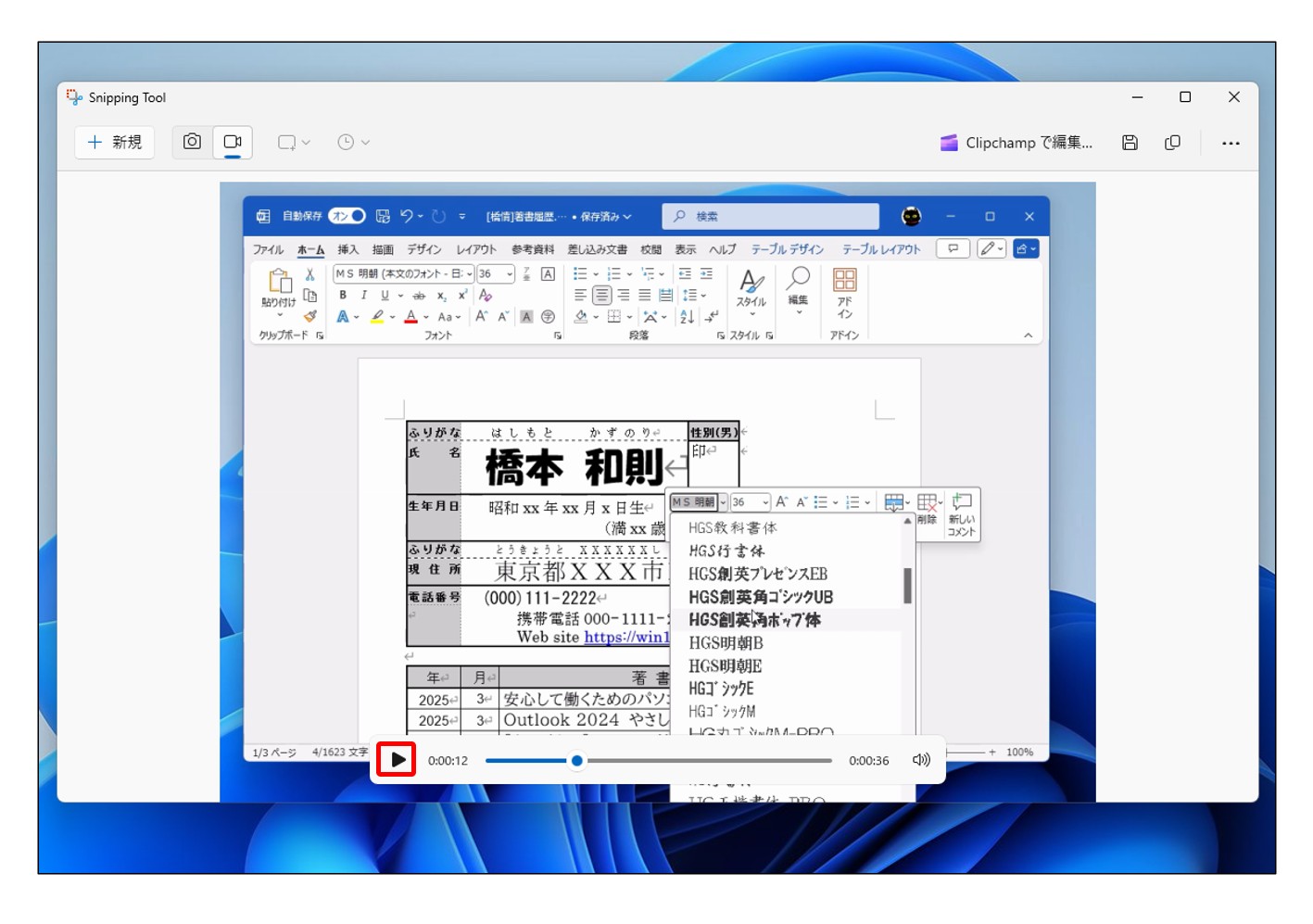The width and height of the screenshot is (1313, 924).
Task: Toggle Underline formatting in the ribbon
Action: tap(385, 295)
